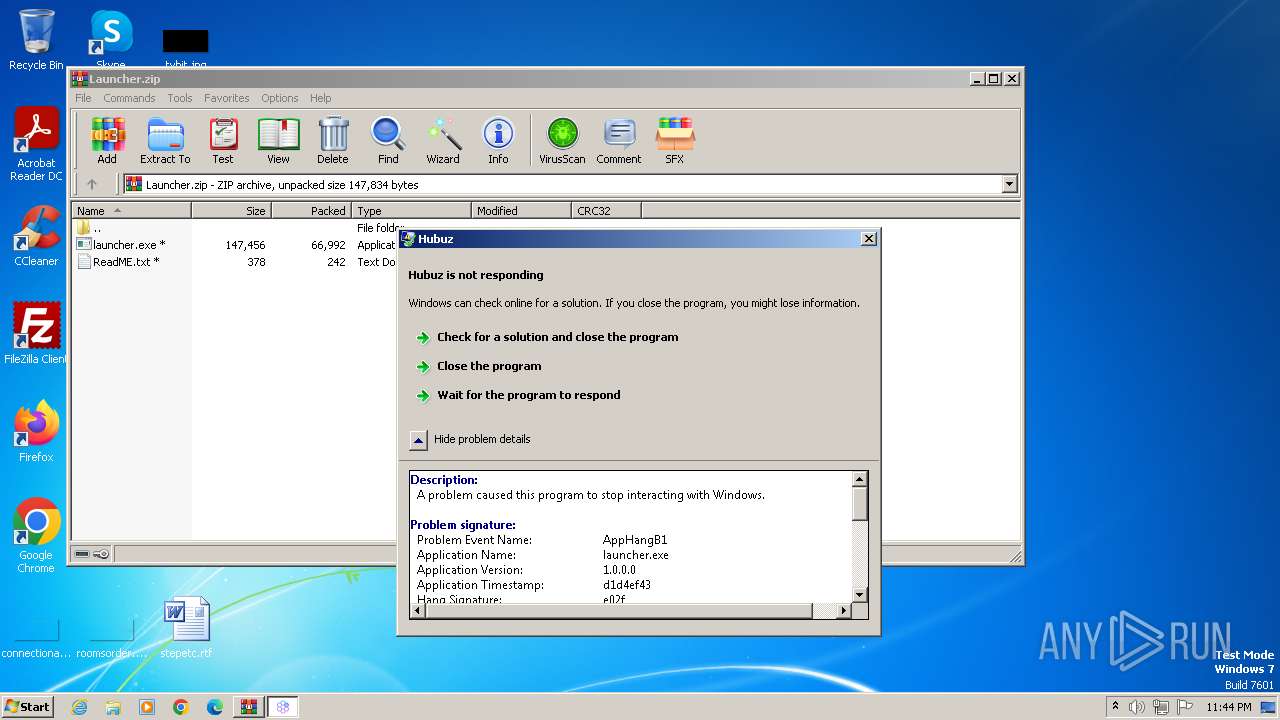This screenshot has height=720, width=1280.
Task: Open CCleaner desktop shortcut
Action: coord(36,236)
